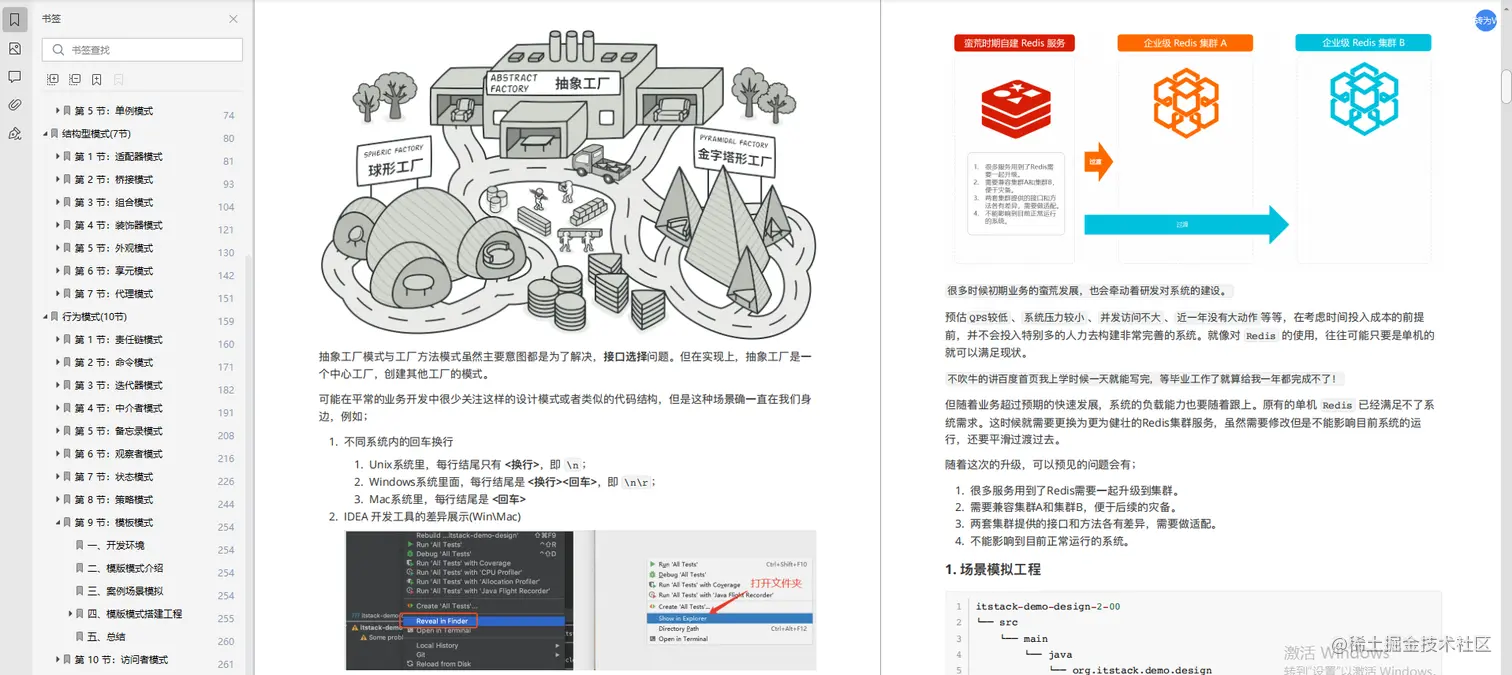The height and width of the screenshot is (675, 1512).
Task: Open the page thumbnails panel icon
Action: [x=13, y=47]
